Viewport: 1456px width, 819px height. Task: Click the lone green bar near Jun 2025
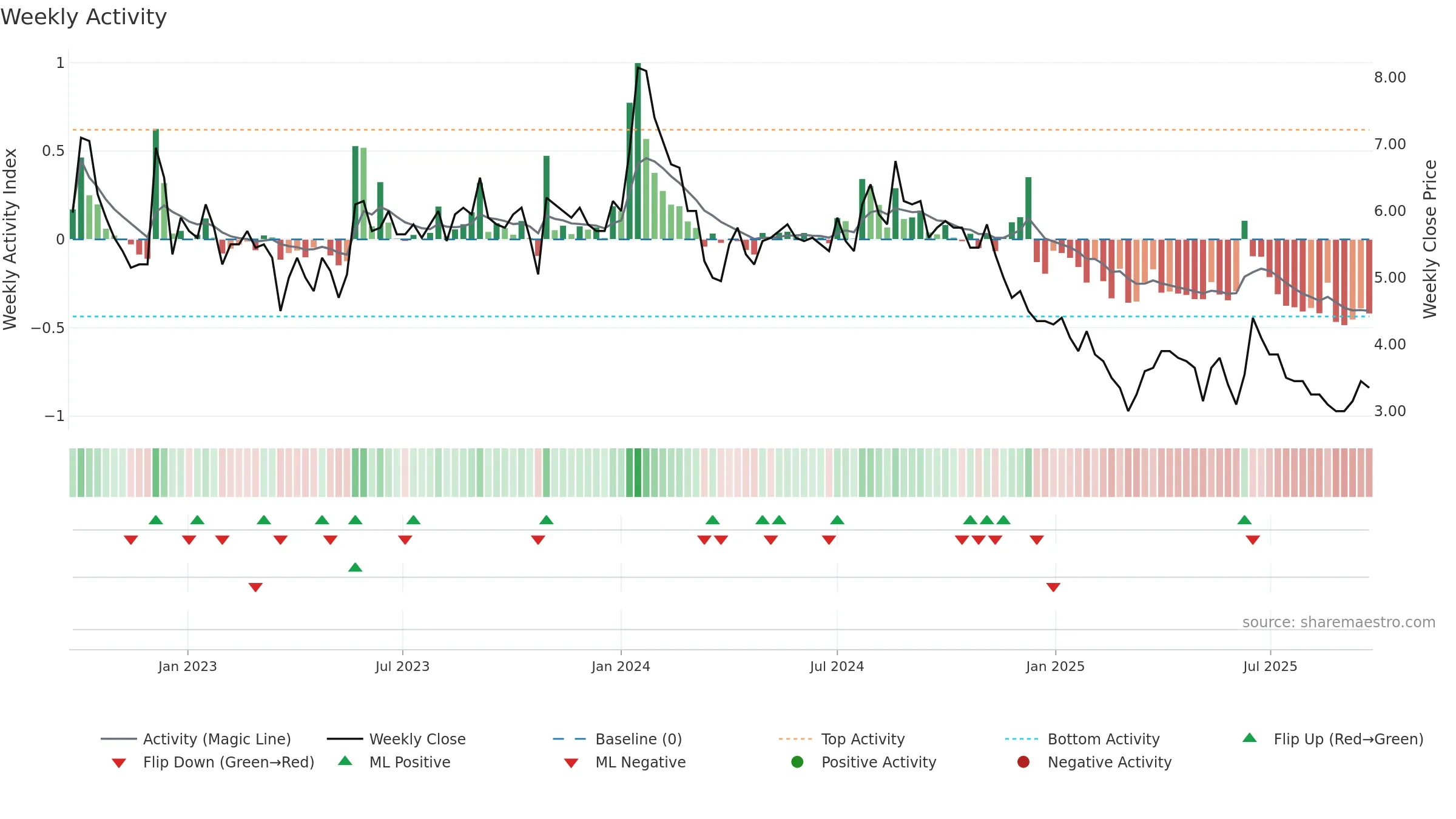[1244, 230]
